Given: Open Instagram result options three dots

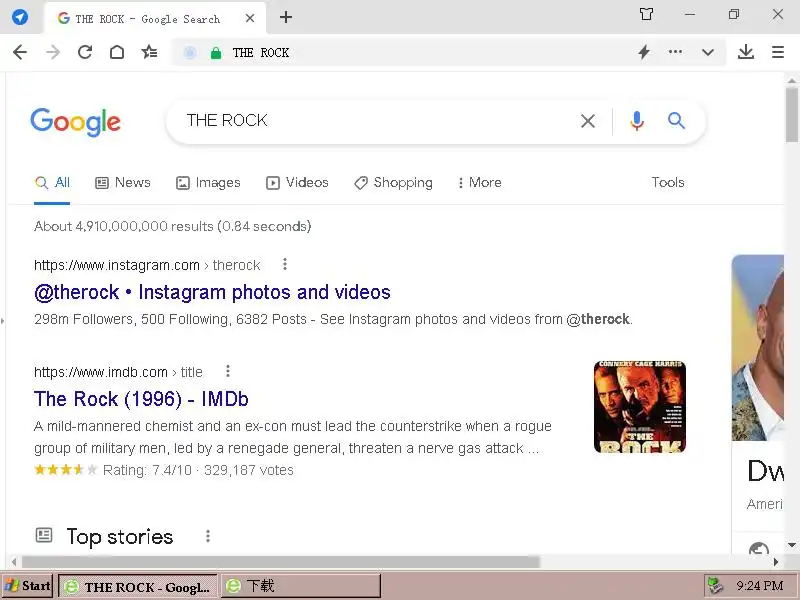Looking at the screenshot, I should point(285,264).
